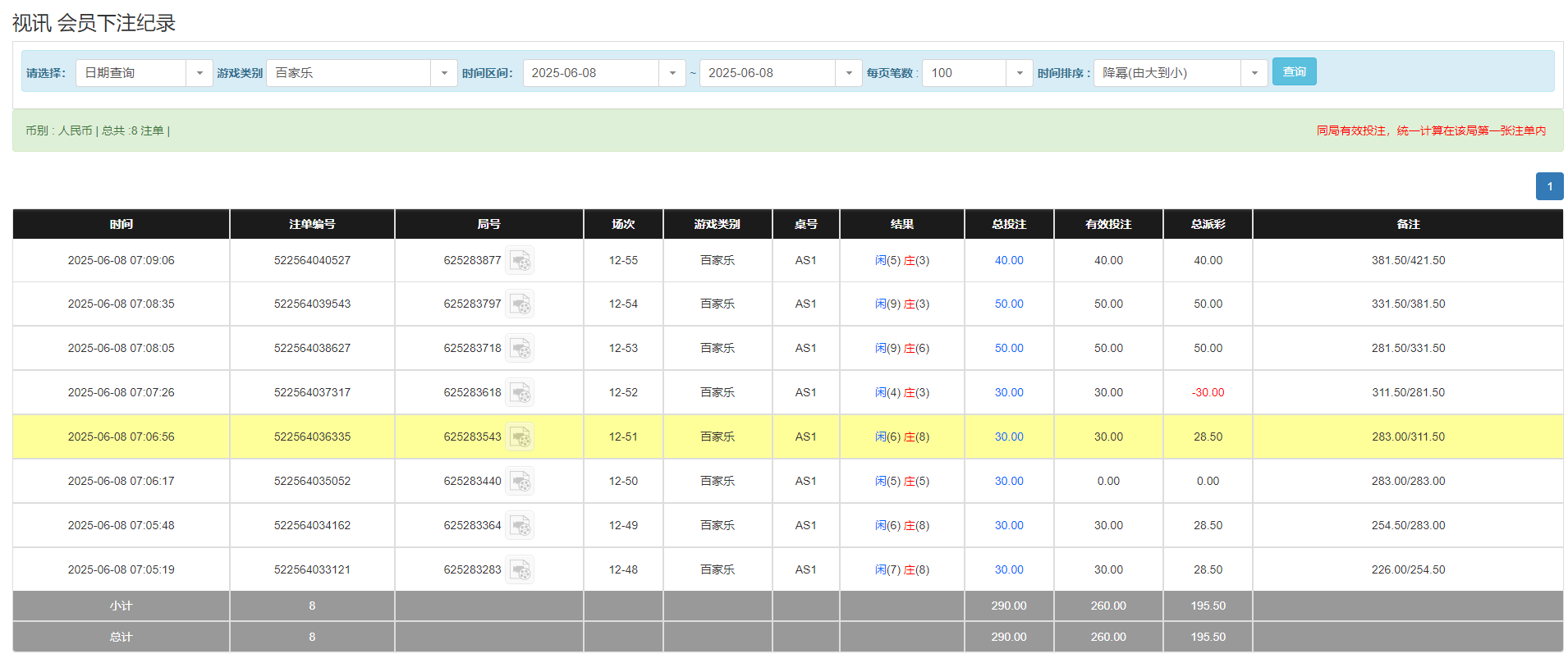Expand the 每页笔数 dropdown showing 100
This screenshot has width=1568, height=672.
977,73
